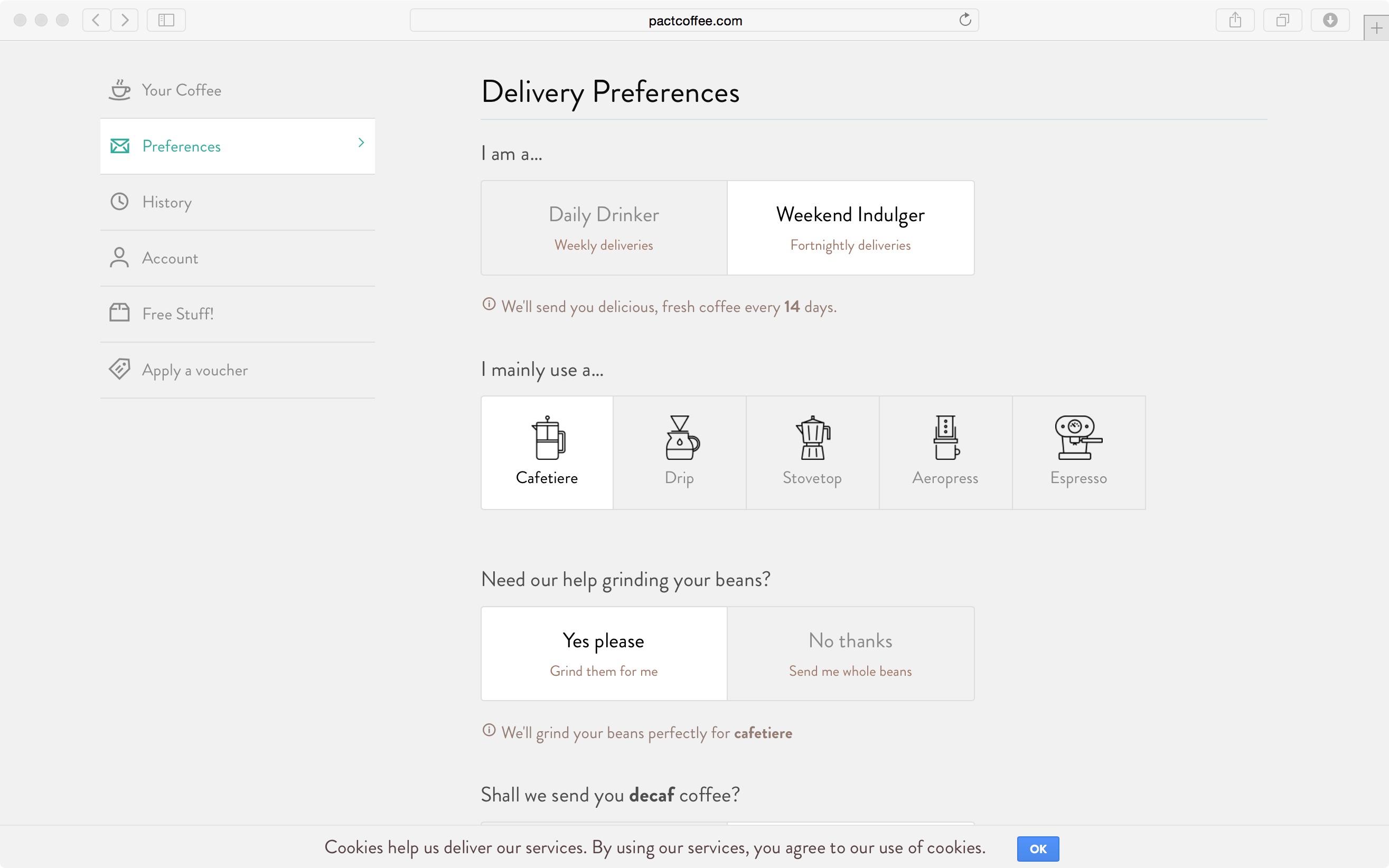Click the chevron beside Preferences
1389x868 pixels.
click(x=361, y=143)
